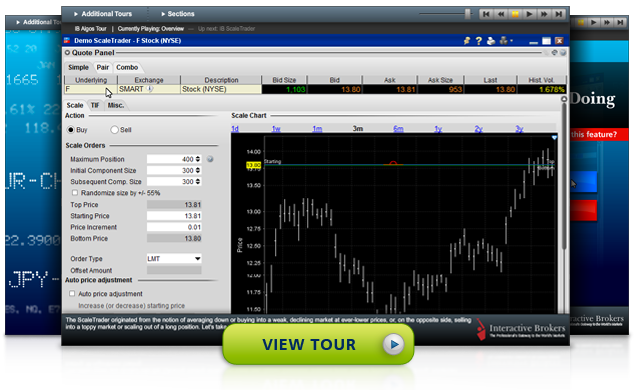This screenshot has height=390, width=636.
Task: Click the Description cell Stock (NYSE)
Action: [221, 89]
